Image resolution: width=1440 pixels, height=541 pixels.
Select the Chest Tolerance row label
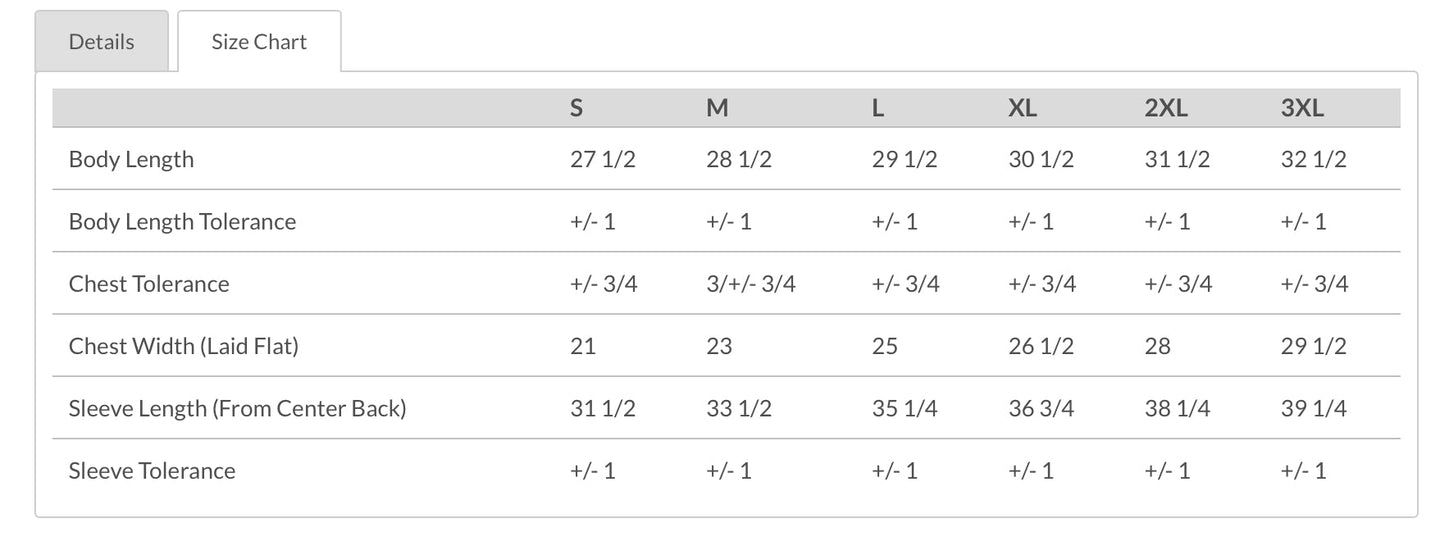pyautogui.click(x=149, y=284)
